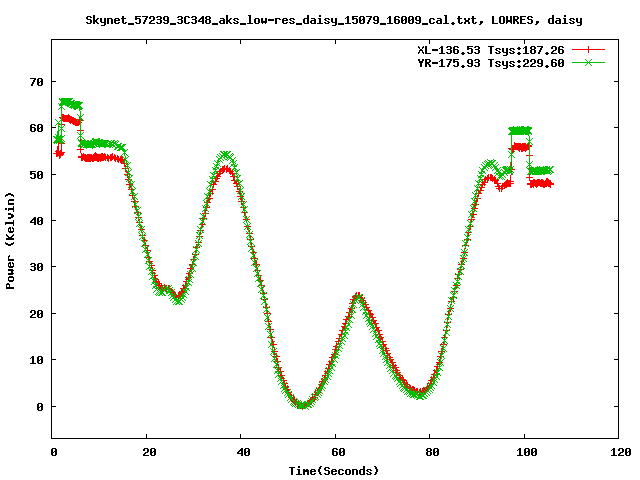This screenshot has width=640, height=480.
Task: Click the green curve peak near 37 seconds
Action: tap(226, 156)
